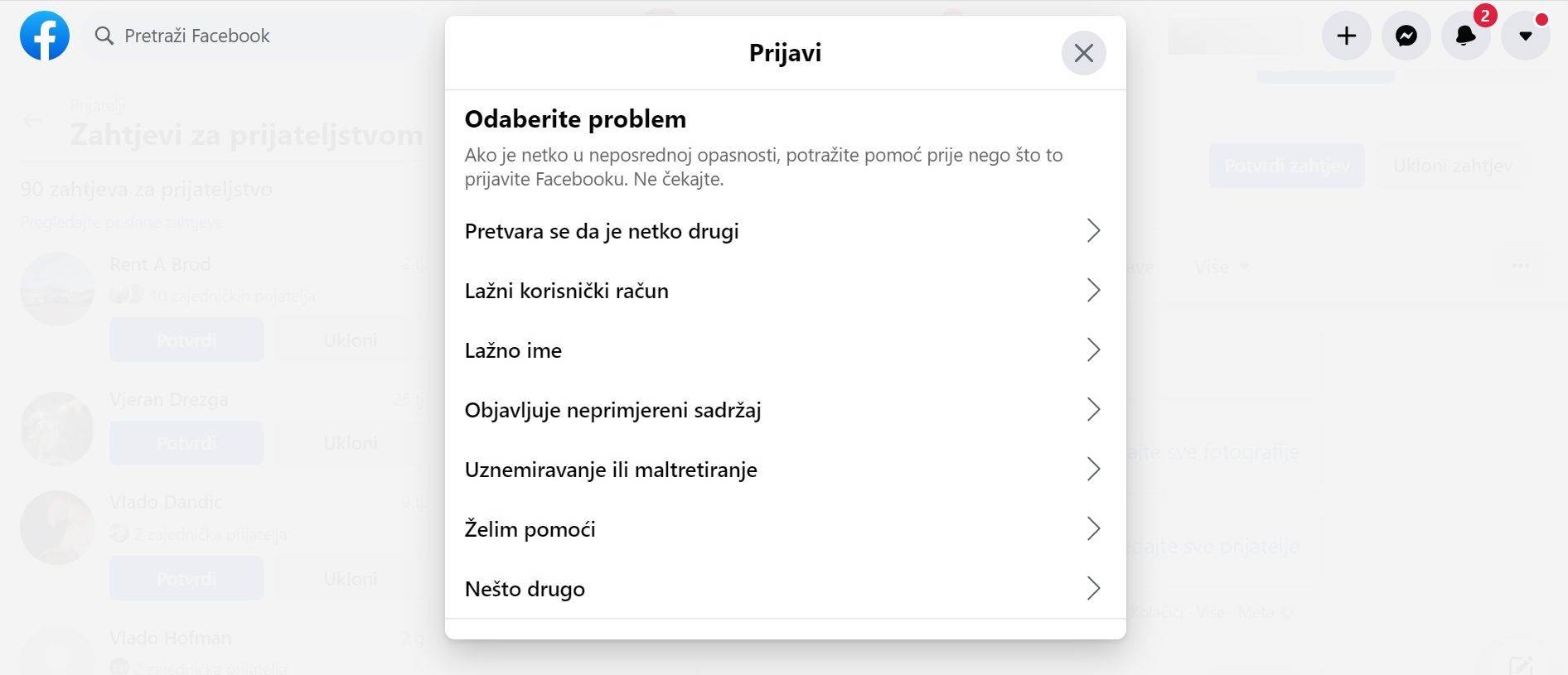Viewport: 1568px width, 675px height.
Task: Select the Lažno ime report option
Action: [x=785, y=350]
